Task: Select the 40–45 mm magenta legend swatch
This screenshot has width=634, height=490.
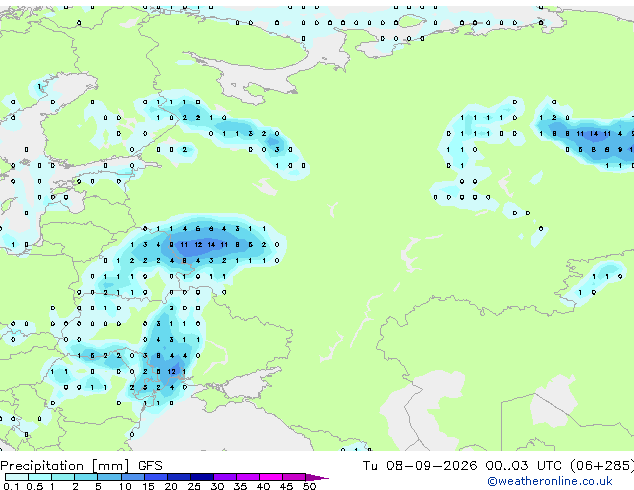Action: (271, 477)
